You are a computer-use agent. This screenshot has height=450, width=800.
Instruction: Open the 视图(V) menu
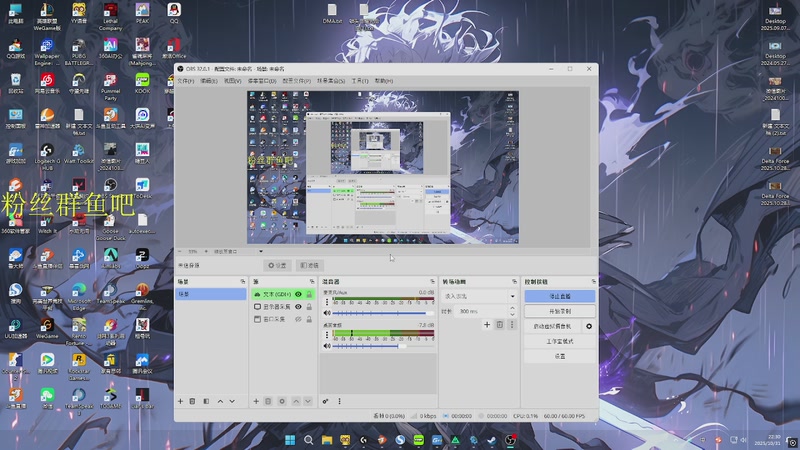point(232,81)
